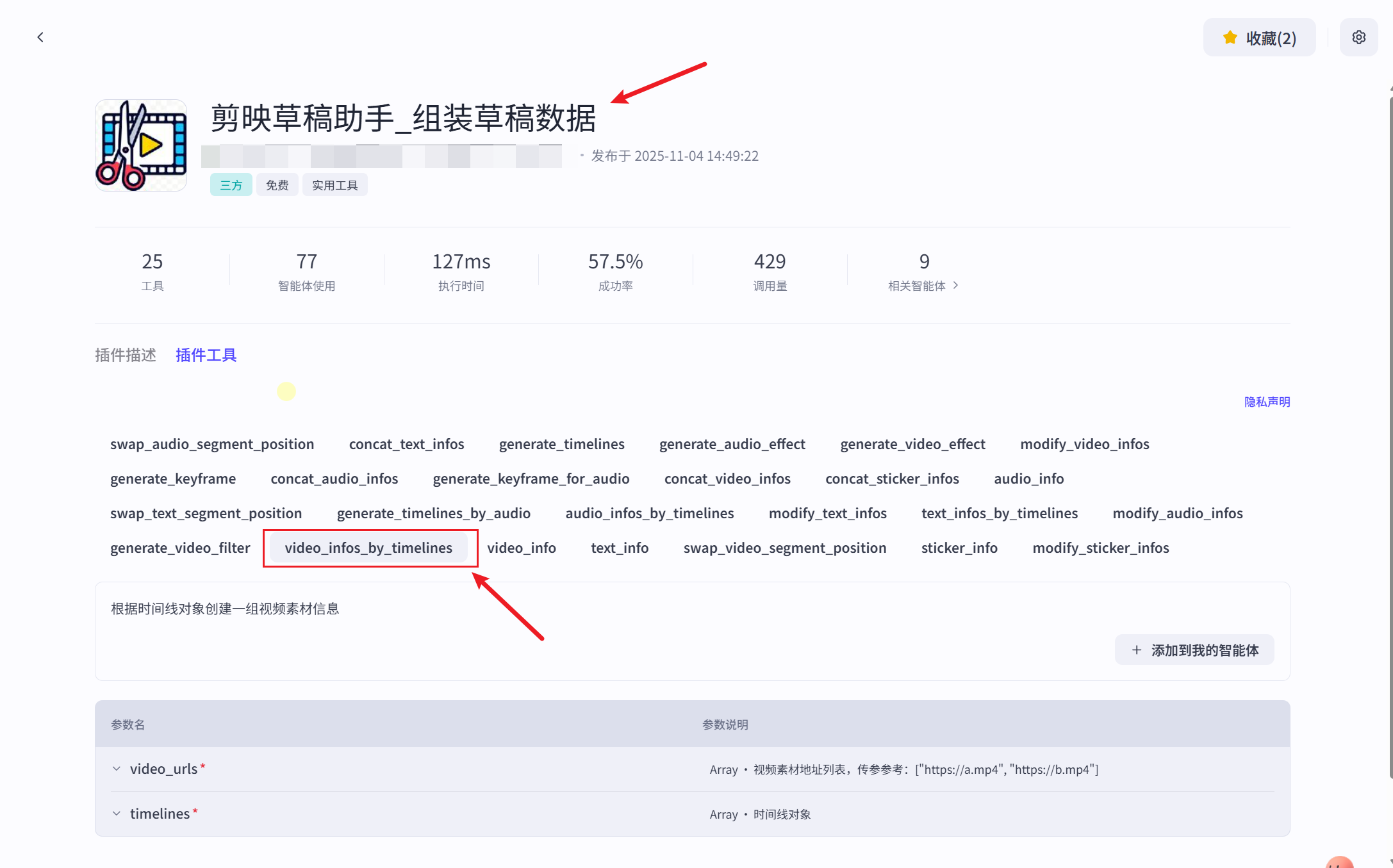Viewport: 1393px width, 868px height.
Task: Select the modify_sticker_infos tool
Action: click(x=1101, y=548)
